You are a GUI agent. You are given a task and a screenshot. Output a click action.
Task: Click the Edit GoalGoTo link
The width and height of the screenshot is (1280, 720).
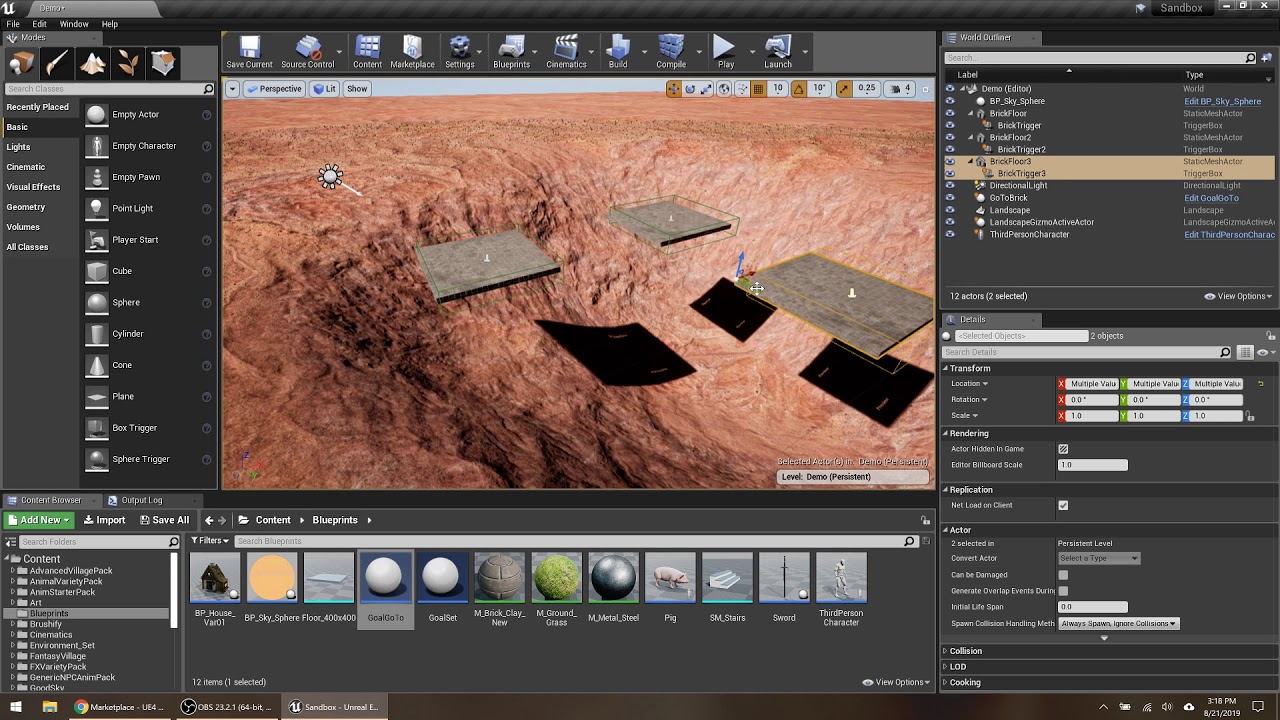coord(1211,198)
